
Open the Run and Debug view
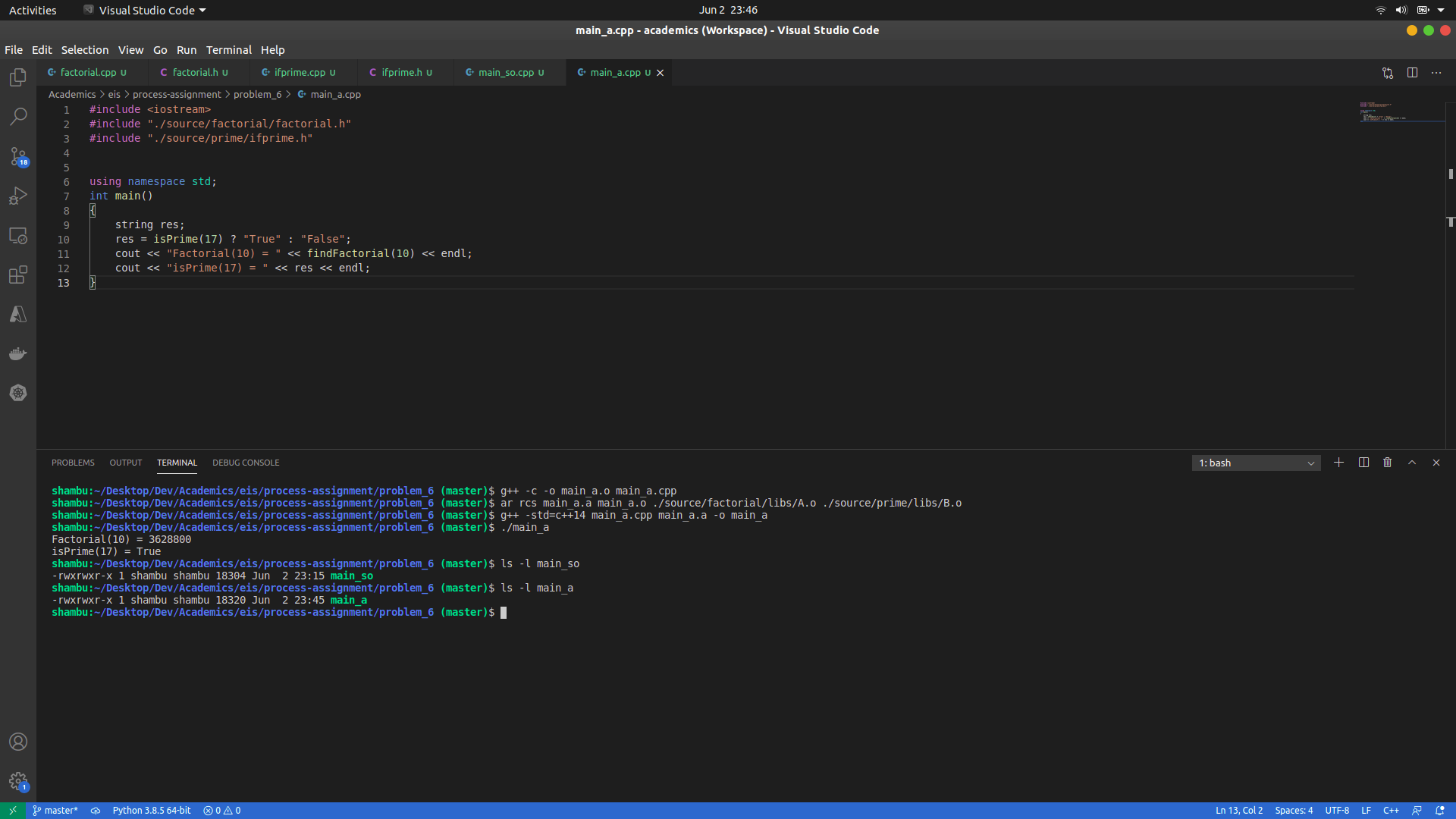tap(18, 196)
